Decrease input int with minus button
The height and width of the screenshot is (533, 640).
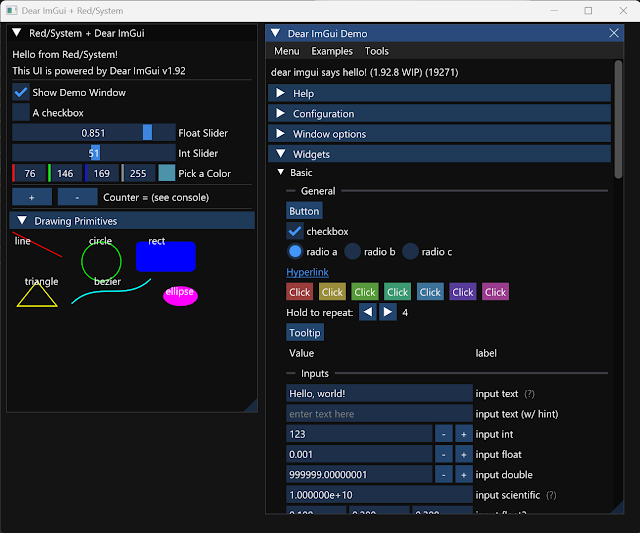pos(444,434)
